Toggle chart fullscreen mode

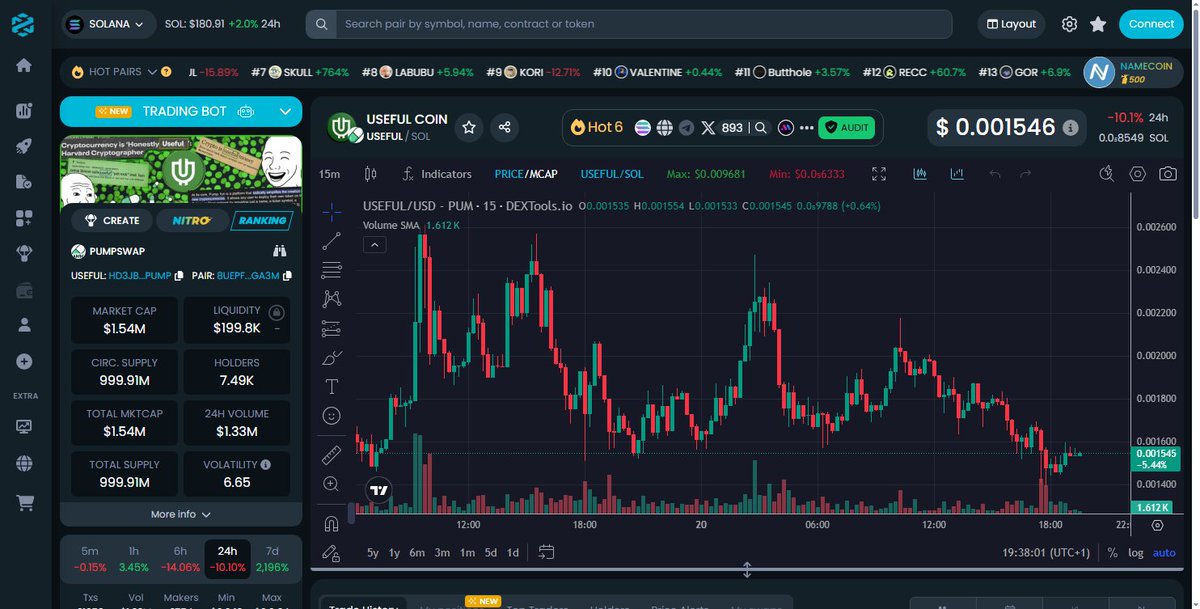879,174
